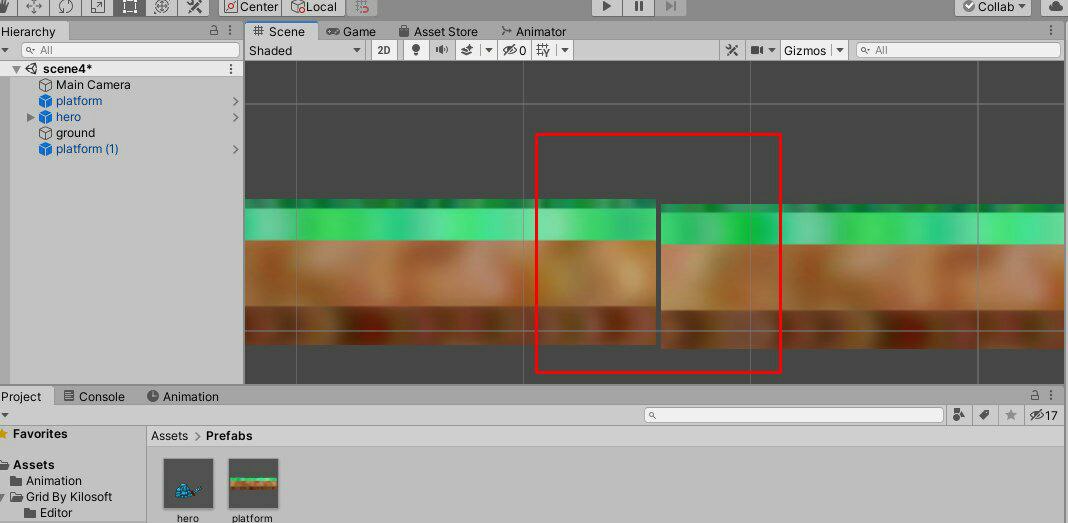Focus the Hierarchy search field

point(130,50)
